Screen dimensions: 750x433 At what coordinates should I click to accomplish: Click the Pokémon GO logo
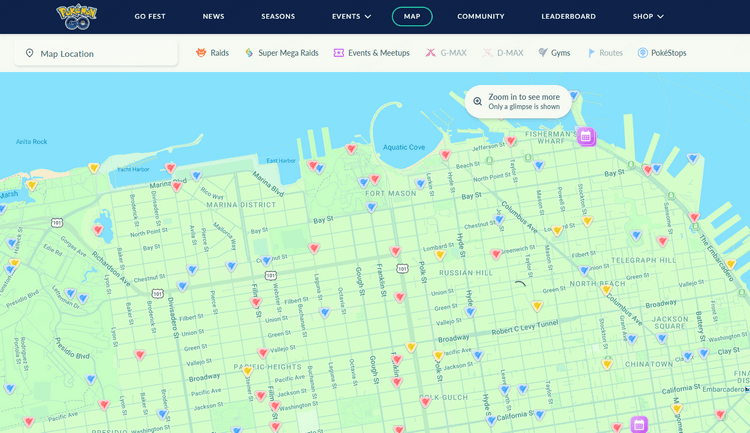[77, 17]
